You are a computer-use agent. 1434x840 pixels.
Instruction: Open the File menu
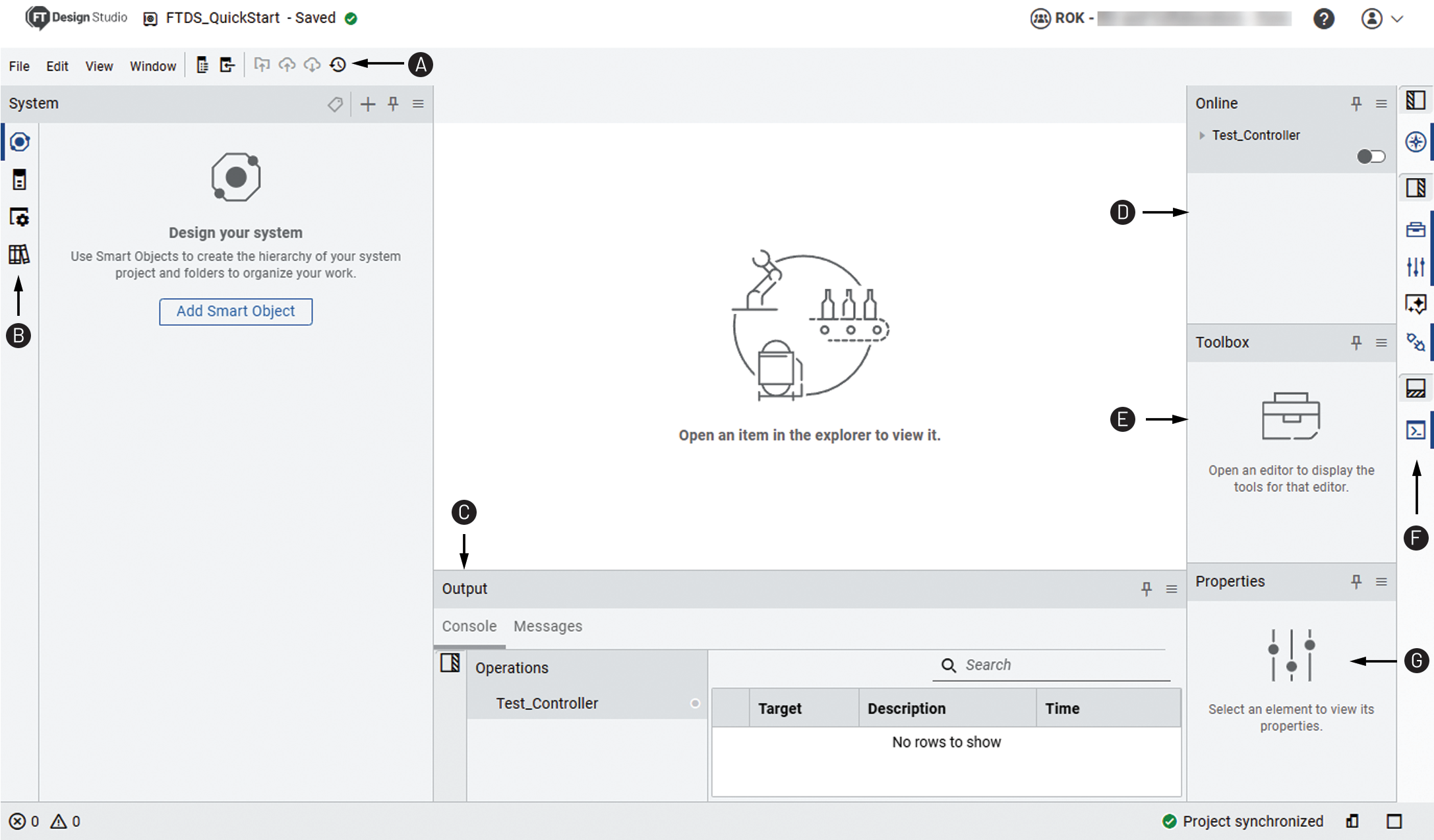pyautogui.click(x=18, y=66)
